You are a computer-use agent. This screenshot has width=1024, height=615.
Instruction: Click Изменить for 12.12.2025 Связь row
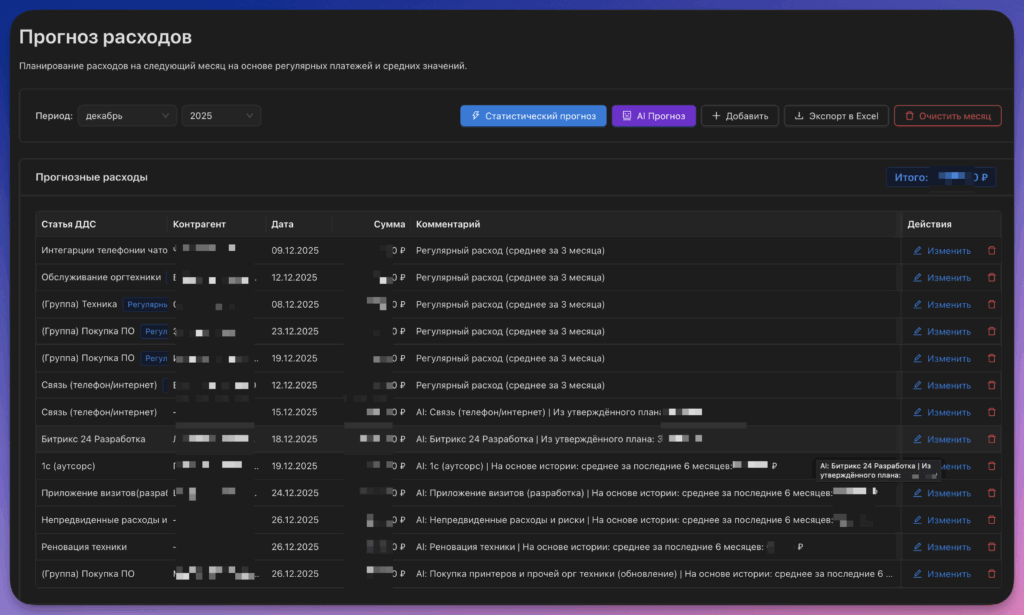(x=942, y=385)
